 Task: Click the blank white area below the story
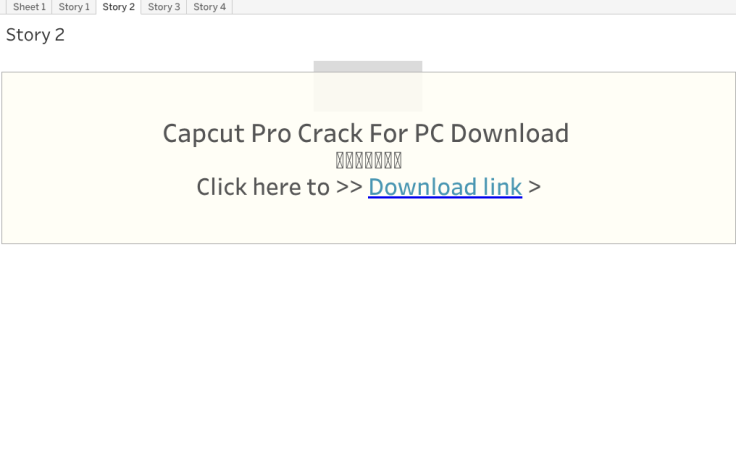tap(368, 350)
